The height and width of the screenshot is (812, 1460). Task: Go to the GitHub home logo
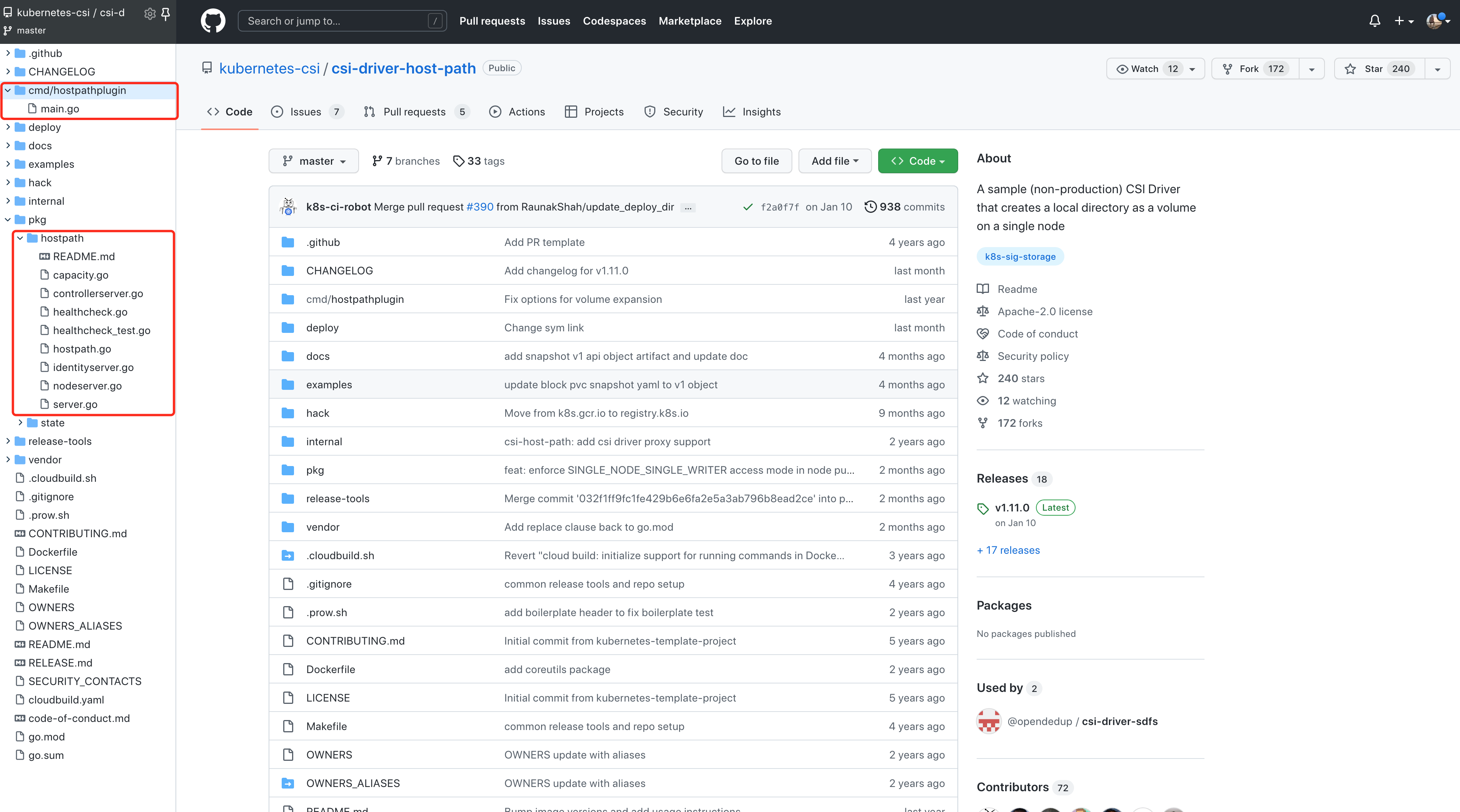pyautogui.click(x=213, y=21)
